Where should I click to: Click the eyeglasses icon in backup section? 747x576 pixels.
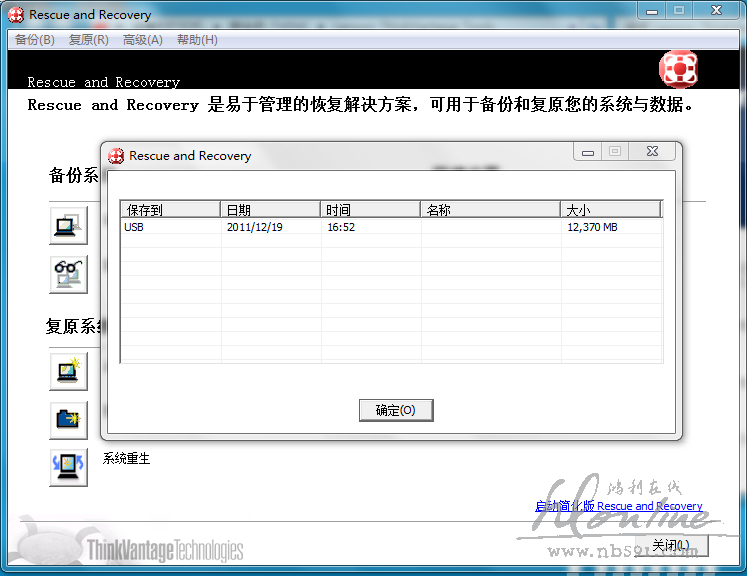pyautogui.click(x=68, y=274)
